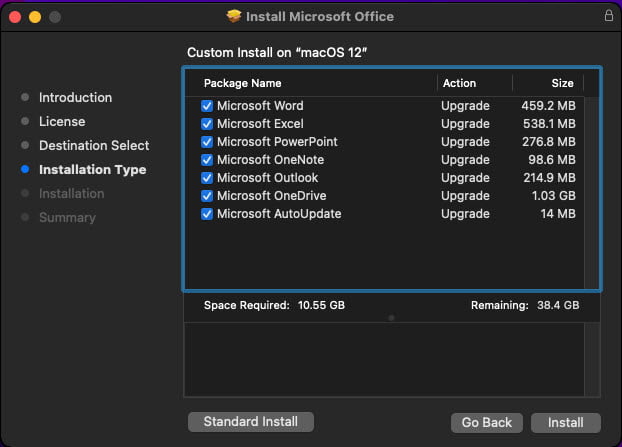This screenshot has height=447, width=622.
Task: Select the Destination Select step
Action: (94, 146)
